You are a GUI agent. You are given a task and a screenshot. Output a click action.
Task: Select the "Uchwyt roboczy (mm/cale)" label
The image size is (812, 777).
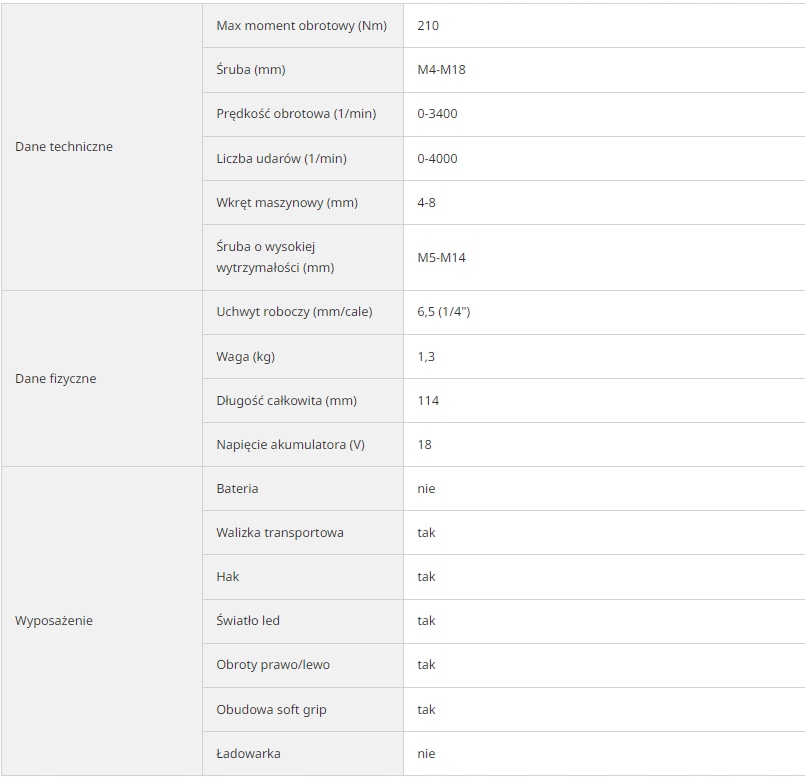point(294,312)
